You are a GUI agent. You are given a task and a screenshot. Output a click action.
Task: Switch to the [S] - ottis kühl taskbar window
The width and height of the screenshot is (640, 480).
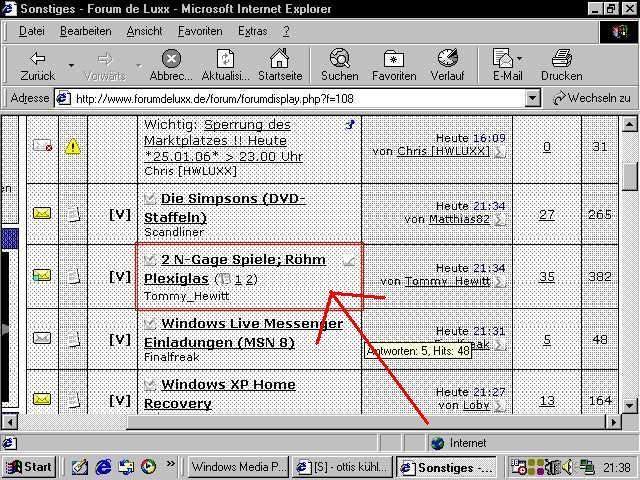(342, 467)
